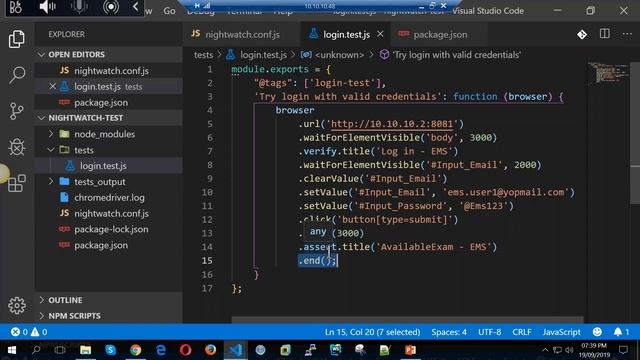Image resolution: width=640 pixels, height=360 pixels.
Task: Open the Debug view bug icon
Action: coord(17,147)
